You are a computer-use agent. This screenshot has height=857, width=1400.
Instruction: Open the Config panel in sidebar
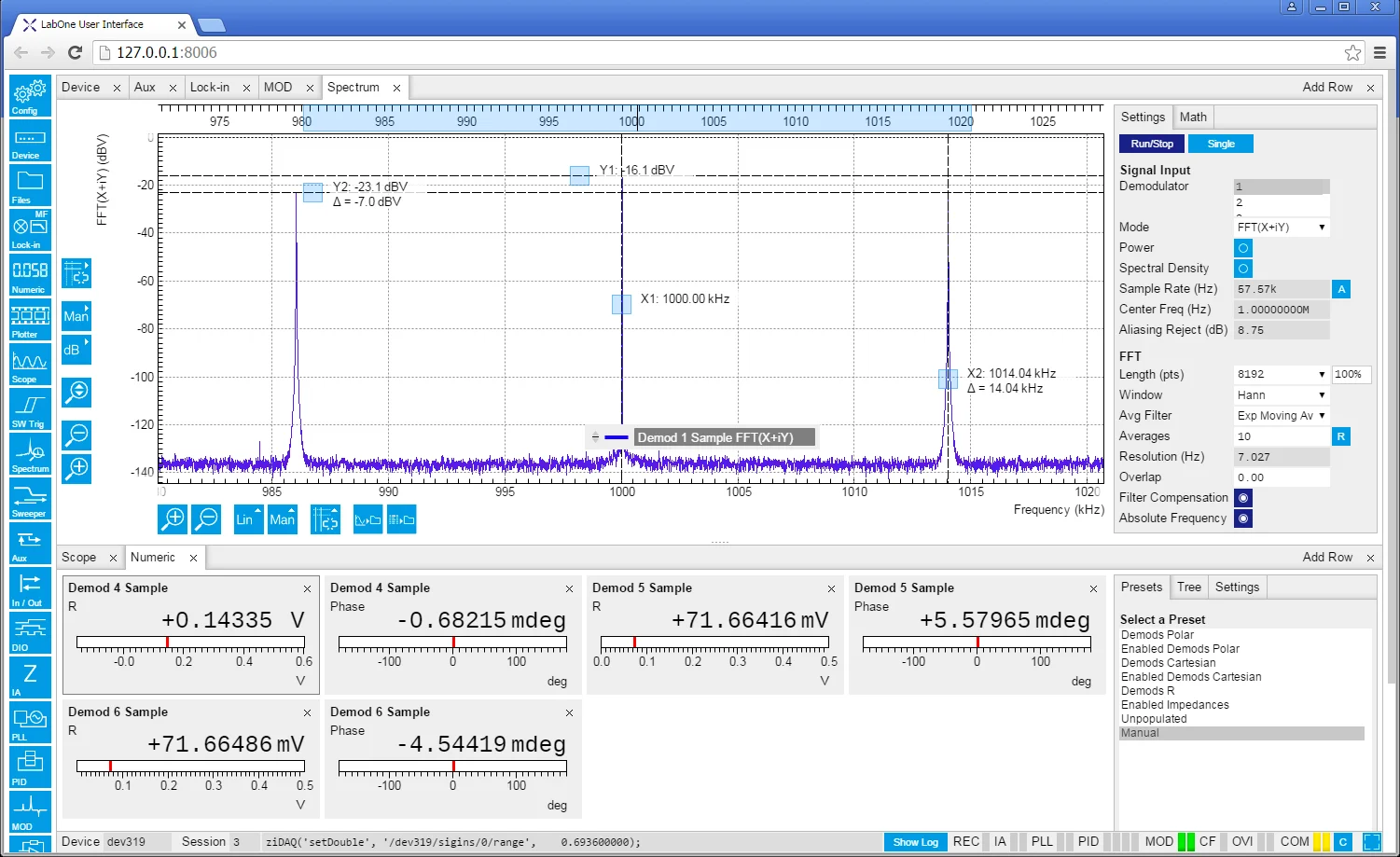pyautogui.click(x=30, y=96)
